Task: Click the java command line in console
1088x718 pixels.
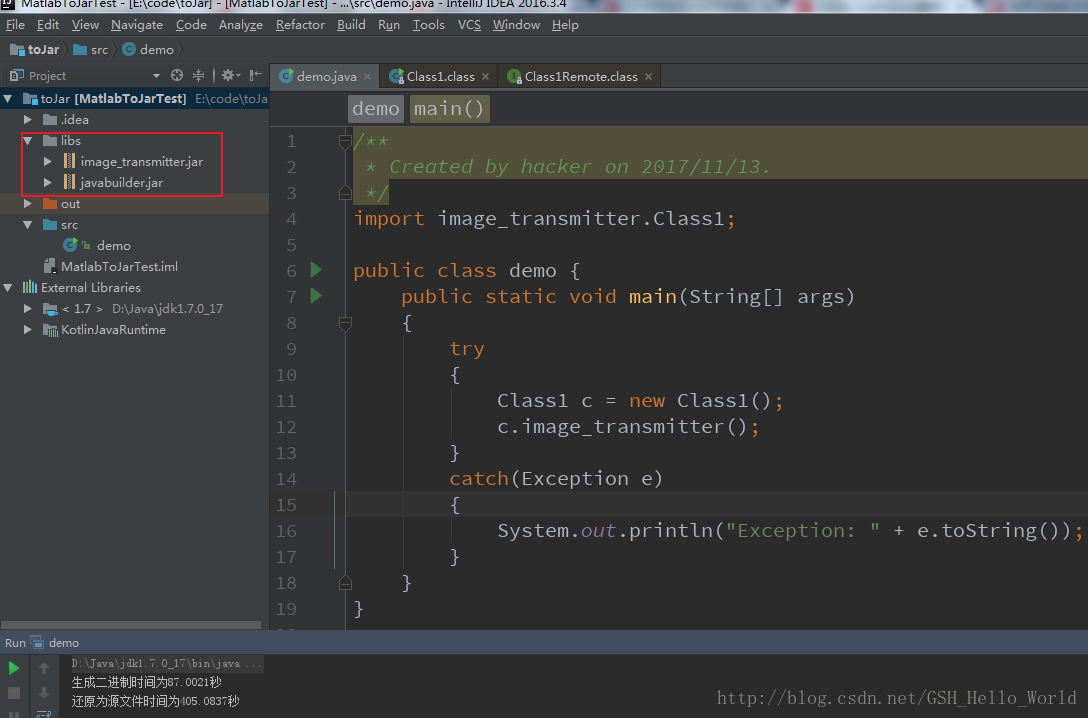Action: (167, 663)
